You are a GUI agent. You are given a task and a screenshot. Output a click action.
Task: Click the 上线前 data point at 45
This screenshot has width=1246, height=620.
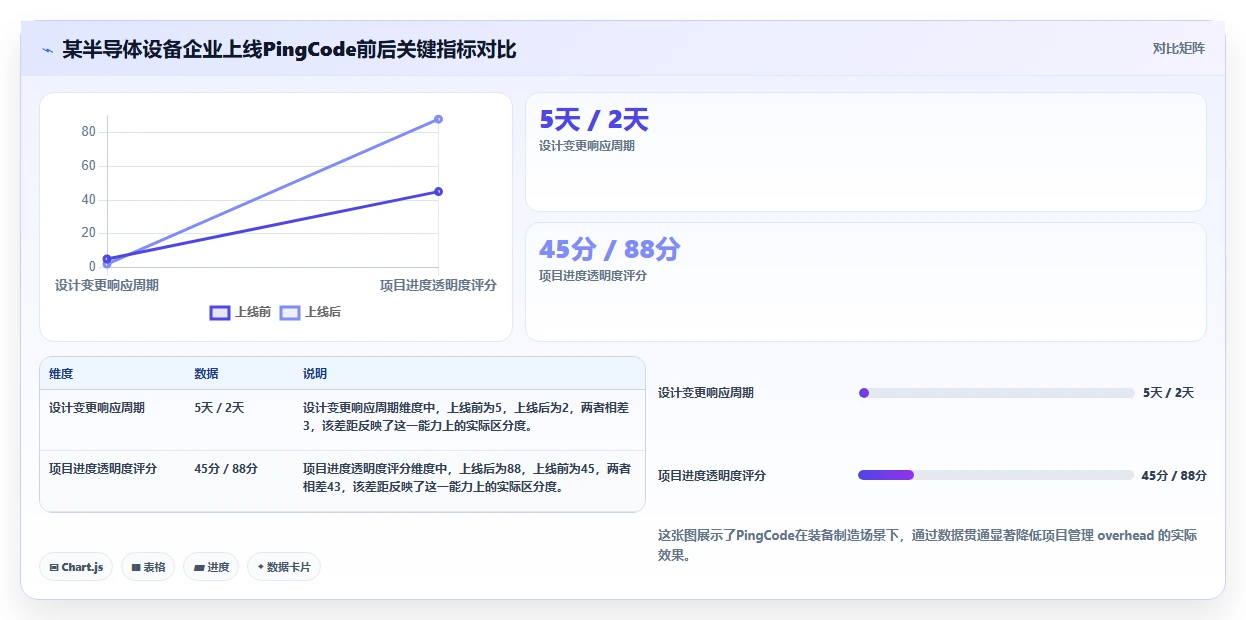438,191
